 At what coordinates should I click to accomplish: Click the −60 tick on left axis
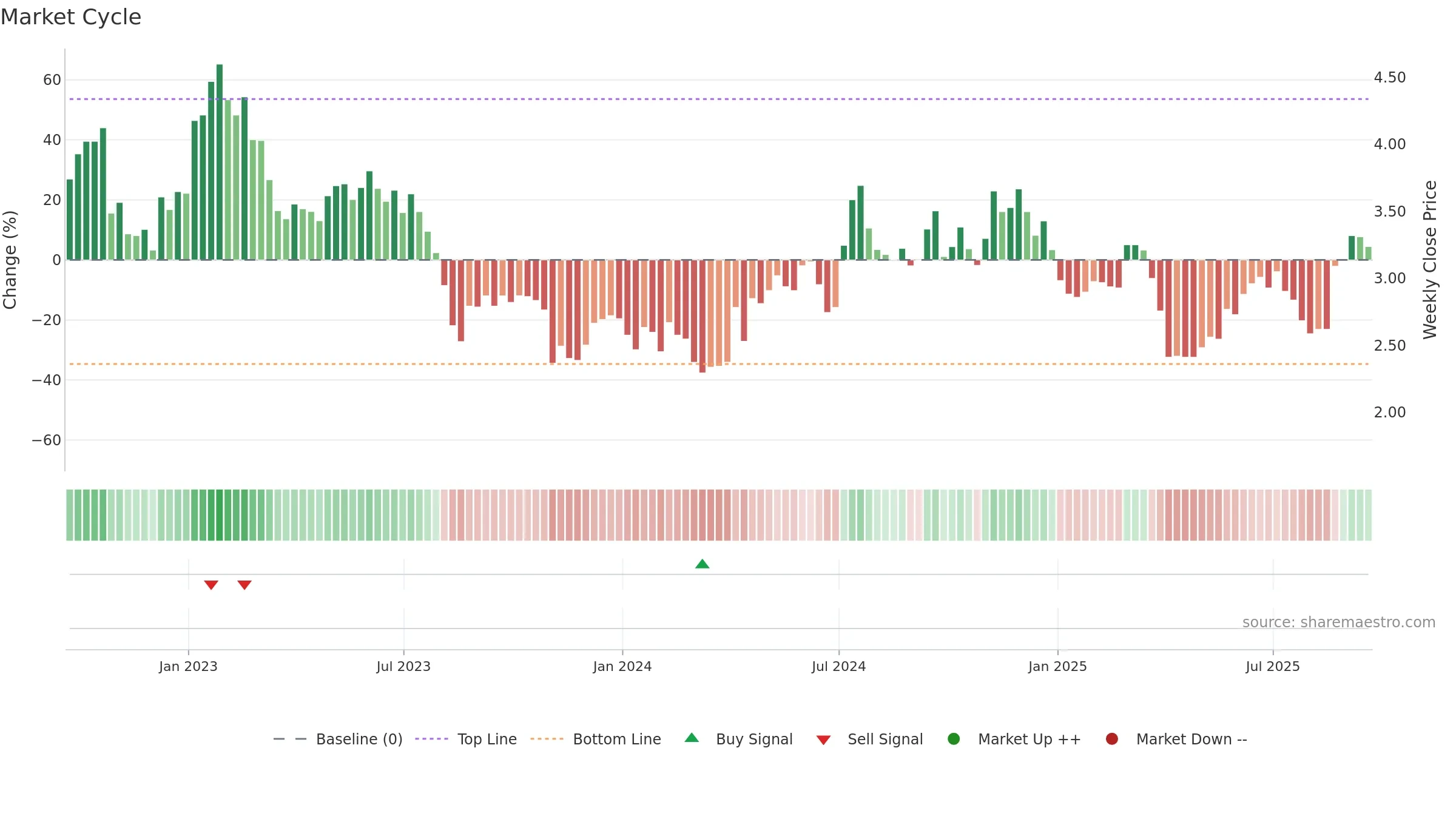point(47,440)
